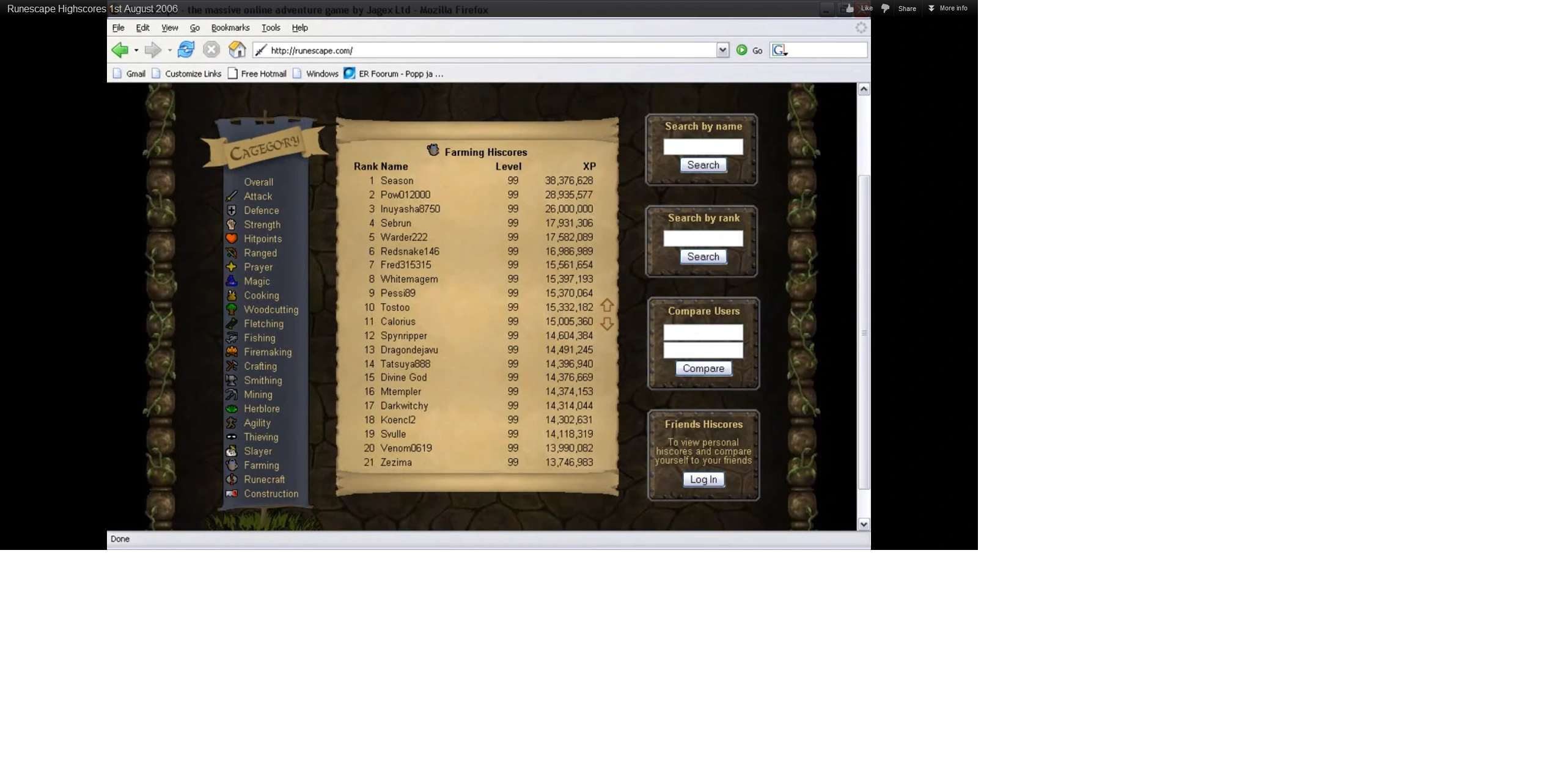Click the Stop loading icon
Viewport: 1561px width, 784px height.
click(211, 49)
